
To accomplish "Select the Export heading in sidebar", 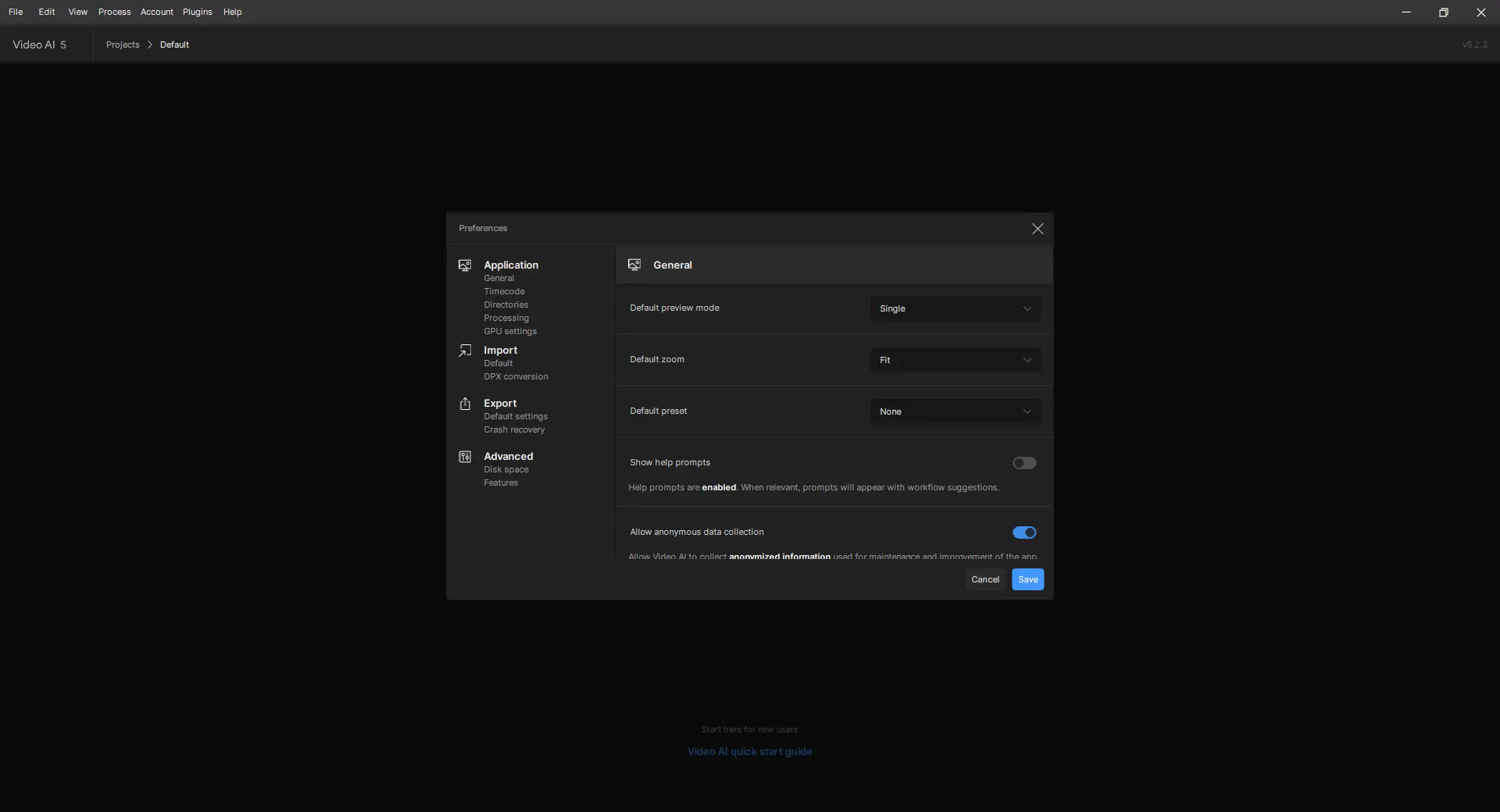I will pyautogui.click(x=500, y=404).
